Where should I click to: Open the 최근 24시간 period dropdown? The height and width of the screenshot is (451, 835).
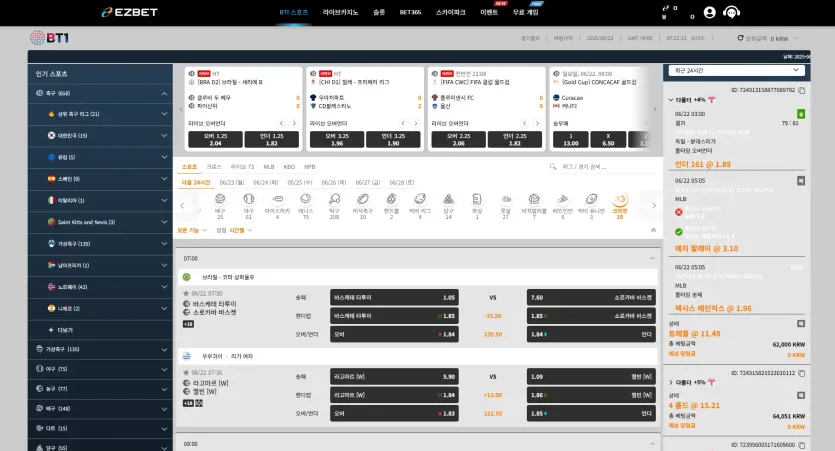(x=736, y=70)
